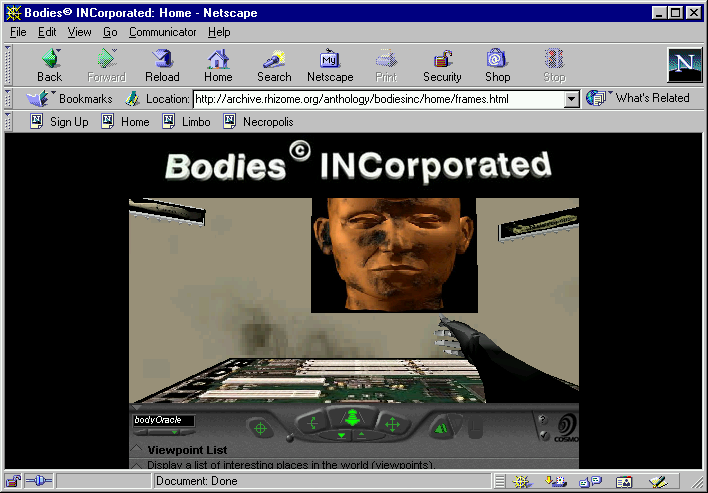Click the motherboard floor in the scene
Screen dimensions: 708x493
pyautogui.click(x=312, y=380)
